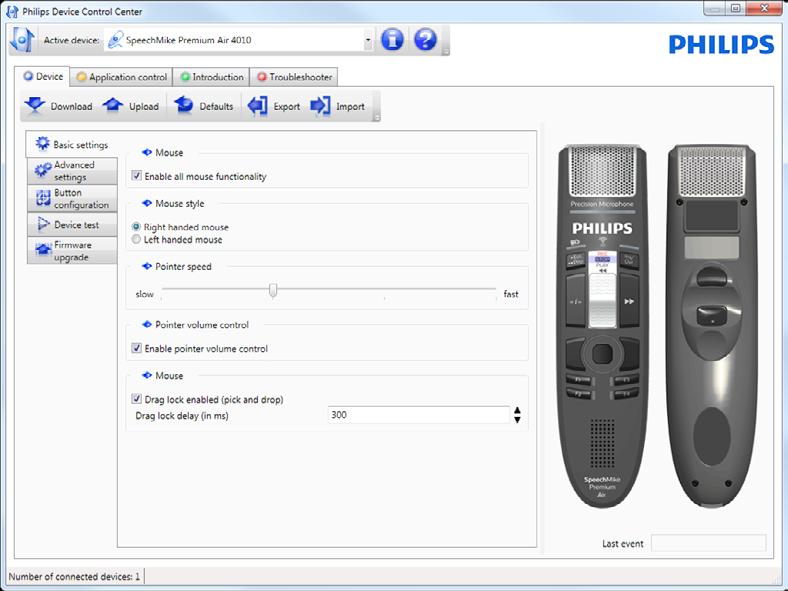Click the device refresh icon beside Active device
788x591 pixels.
coord(22,40)
